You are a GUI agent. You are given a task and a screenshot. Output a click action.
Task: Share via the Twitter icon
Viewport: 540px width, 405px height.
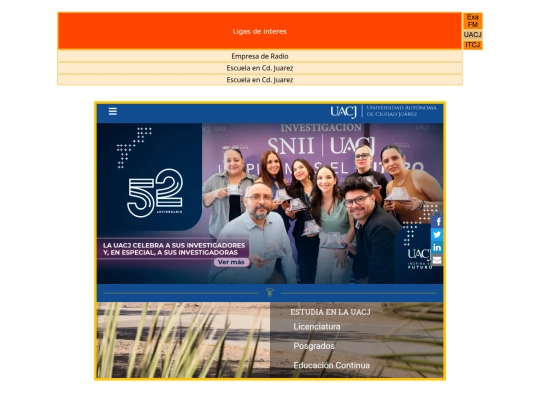pos(437,235)
